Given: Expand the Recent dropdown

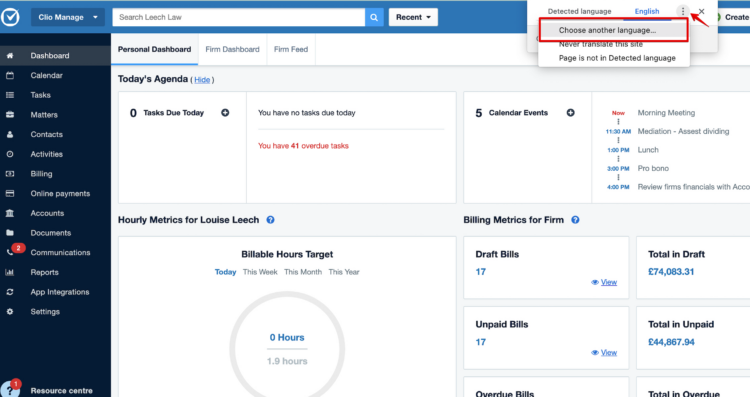Looking at the screenshot, I should coord(413,17).
